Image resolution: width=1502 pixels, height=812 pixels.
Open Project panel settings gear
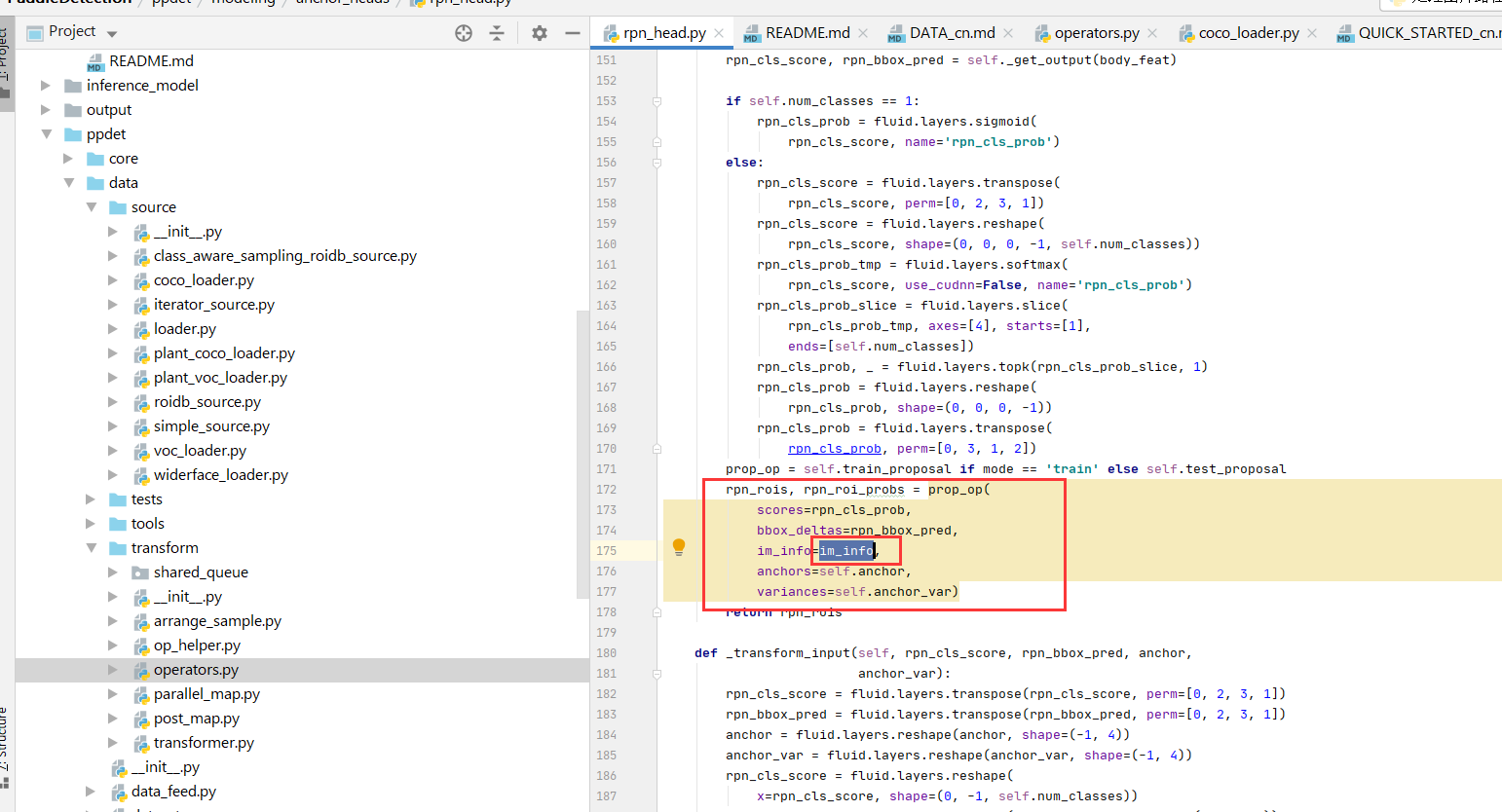pyautogui.click(x=540, y=33)
